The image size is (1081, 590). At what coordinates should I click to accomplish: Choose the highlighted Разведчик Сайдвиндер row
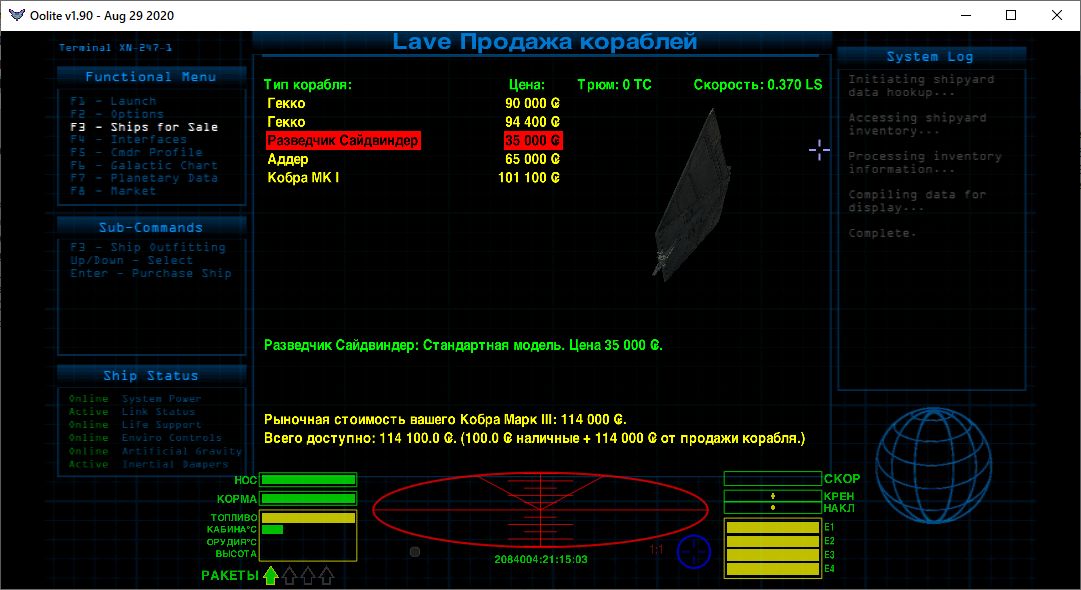tap(343, 141)
